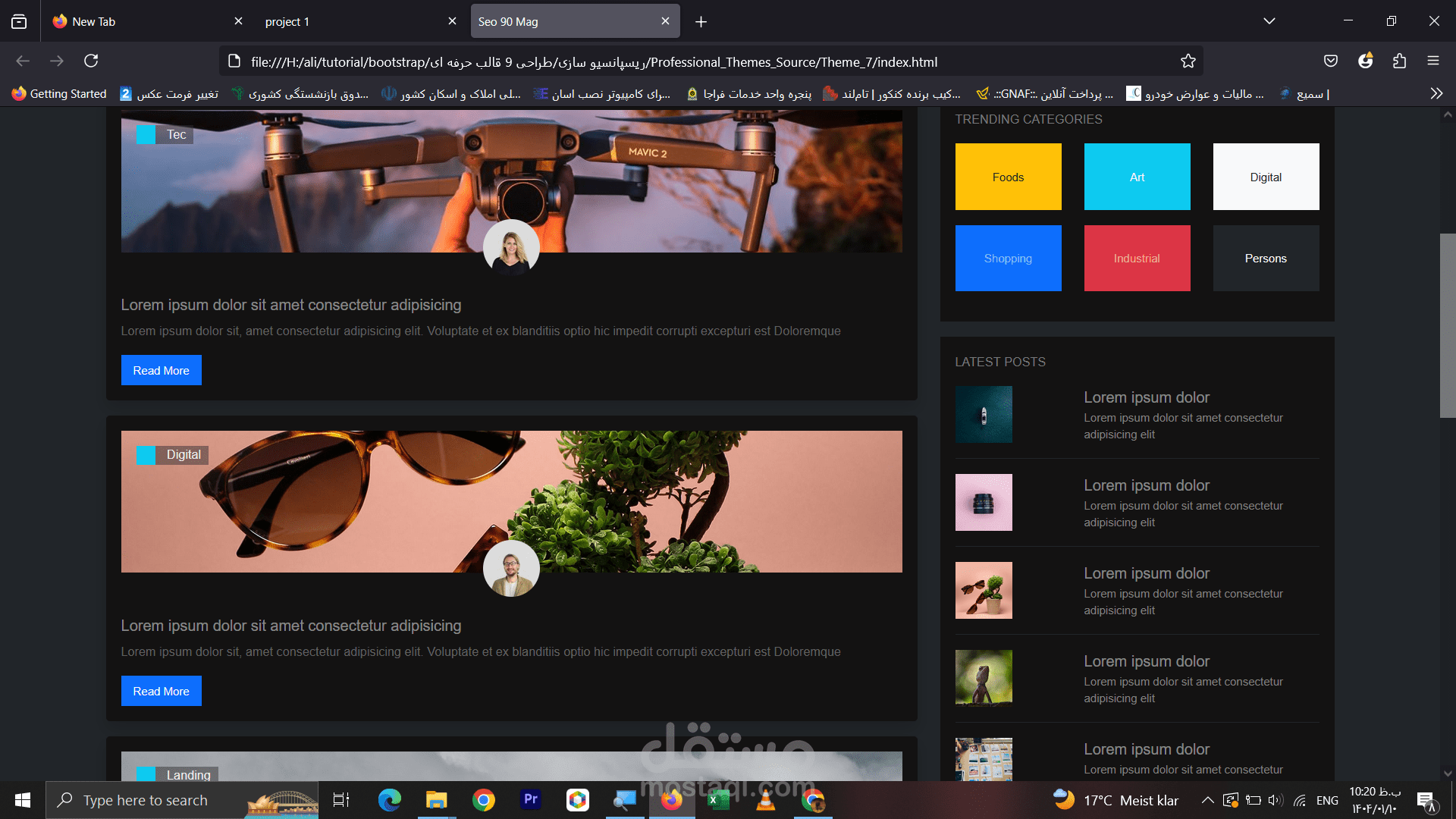Click Read More under the drone post

[x=161, y=370]
